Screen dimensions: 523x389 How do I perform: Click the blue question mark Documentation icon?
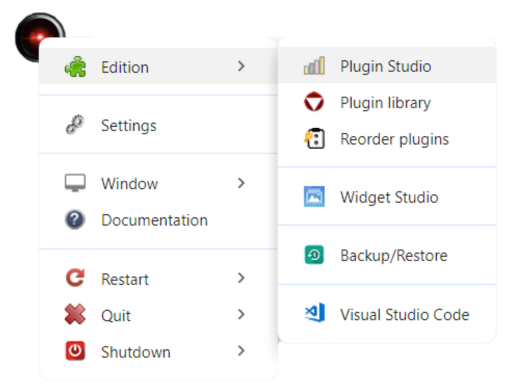(75, 220)
